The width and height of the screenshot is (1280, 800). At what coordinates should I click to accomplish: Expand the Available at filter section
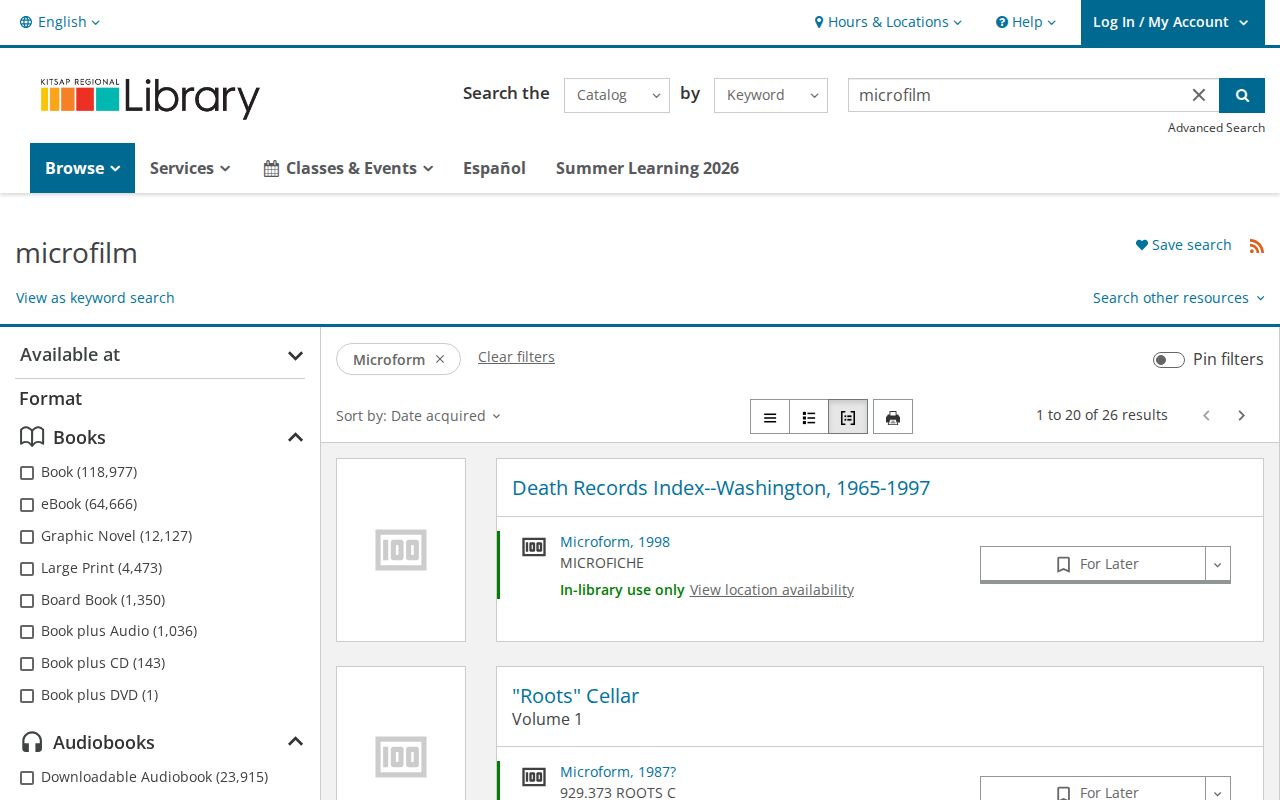pos(160,355)
